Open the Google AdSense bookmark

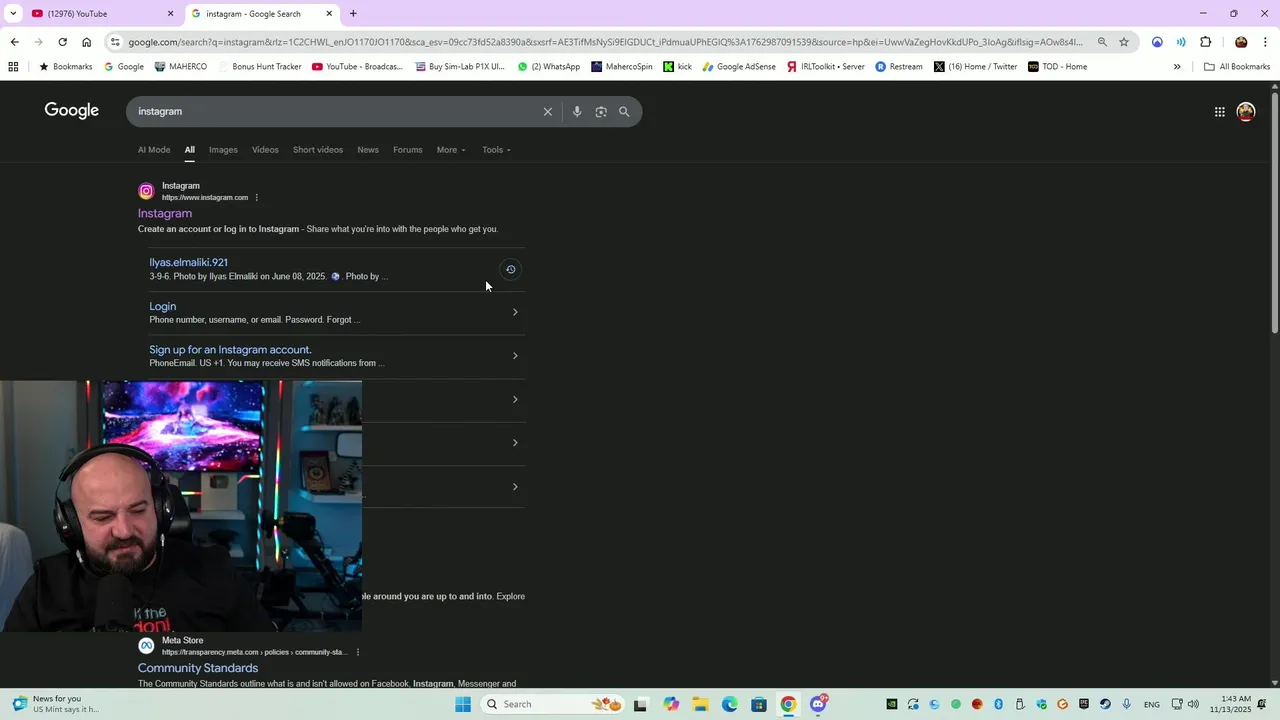click(739, 67)
